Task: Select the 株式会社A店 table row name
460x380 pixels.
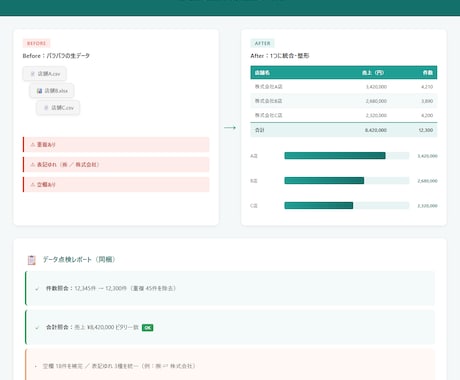Action: 269,87
